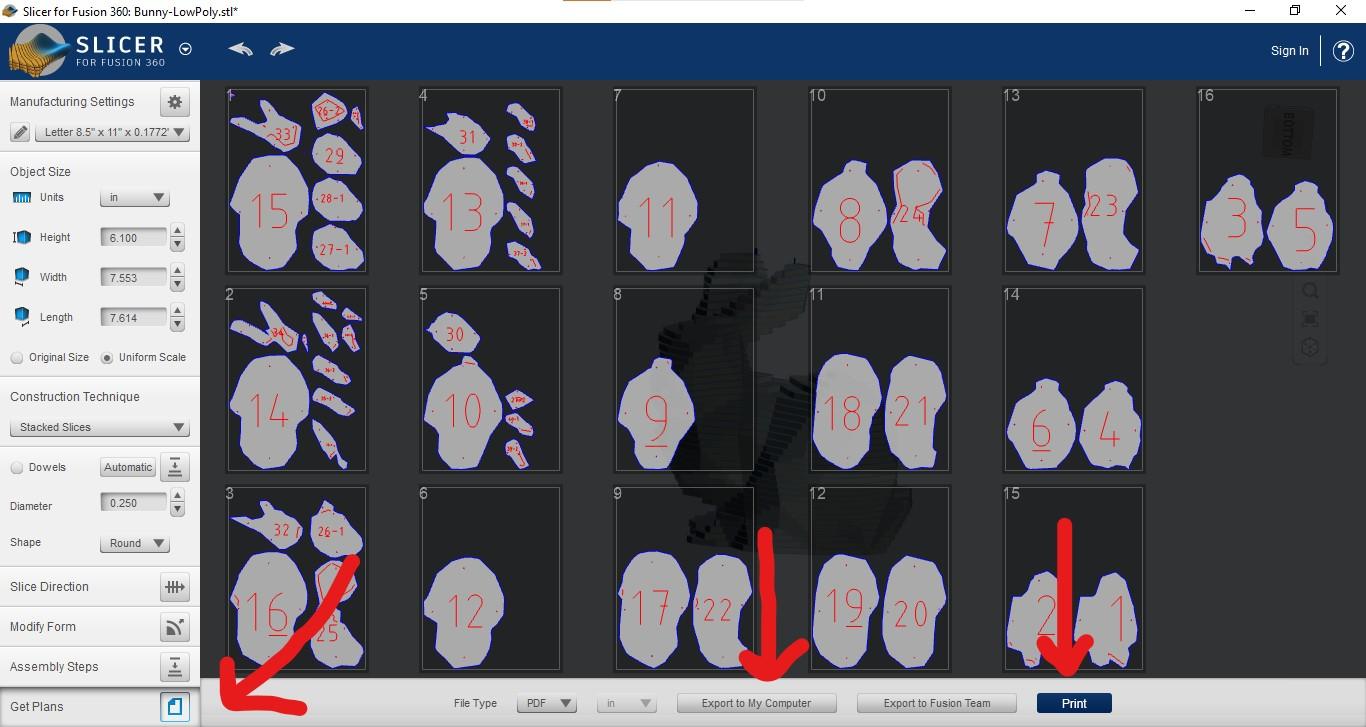Redo the last undone action
The image size is (1366, 727).
pyautogui.click(x=282, y=49)
